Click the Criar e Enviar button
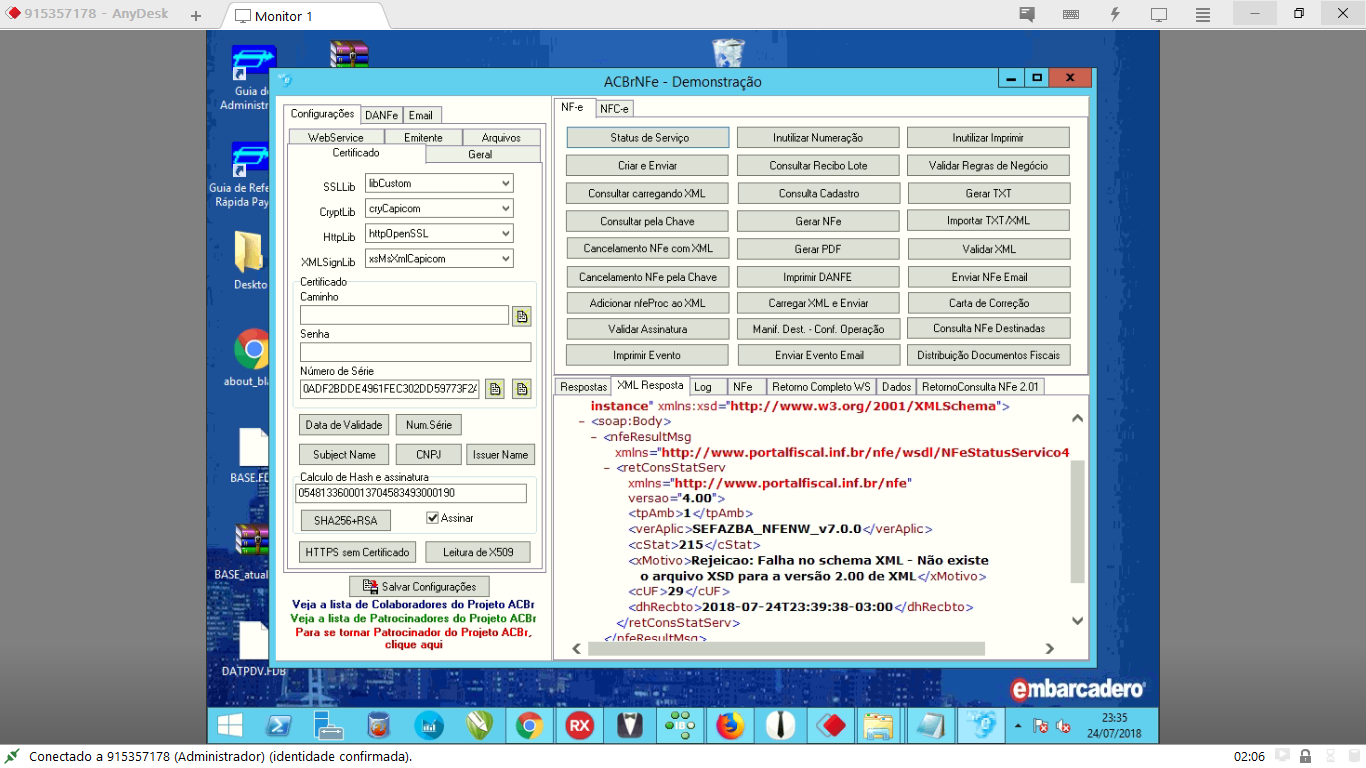The width and height of the screenshot is (1366, 768). click(648, 166)
